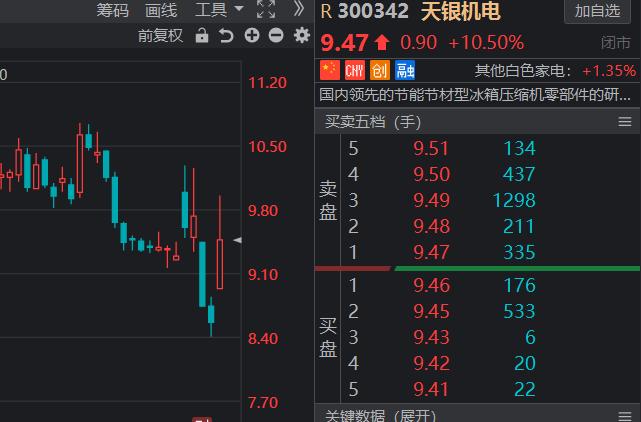
Task: Open the 关键数据 panel menu icon
Action: click(x=625, y=416)
